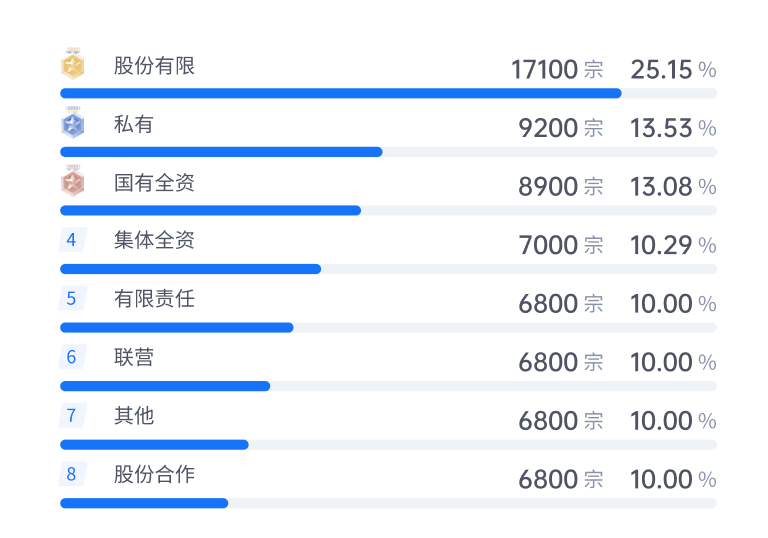Click the 有限责任 progress bar
Screen dimensions: 768x538
[x=388, y=327]
